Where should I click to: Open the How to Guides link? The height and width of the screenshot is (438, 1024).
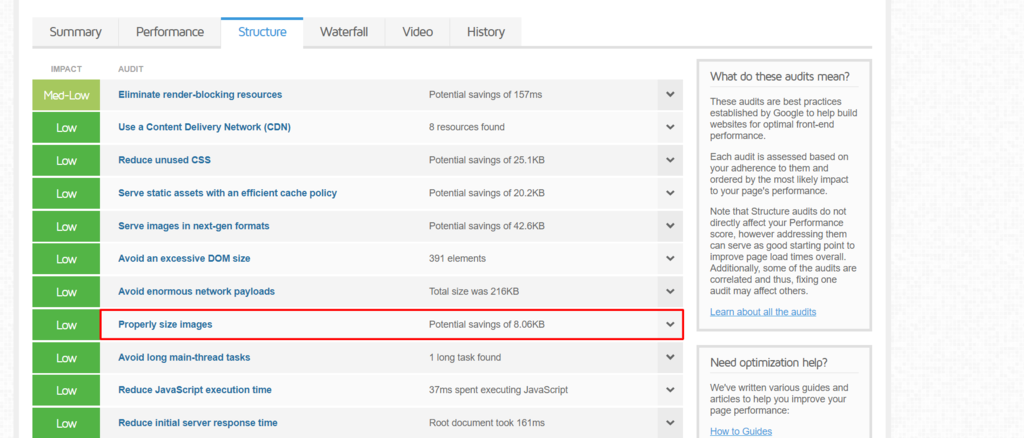tap(740, 431)
